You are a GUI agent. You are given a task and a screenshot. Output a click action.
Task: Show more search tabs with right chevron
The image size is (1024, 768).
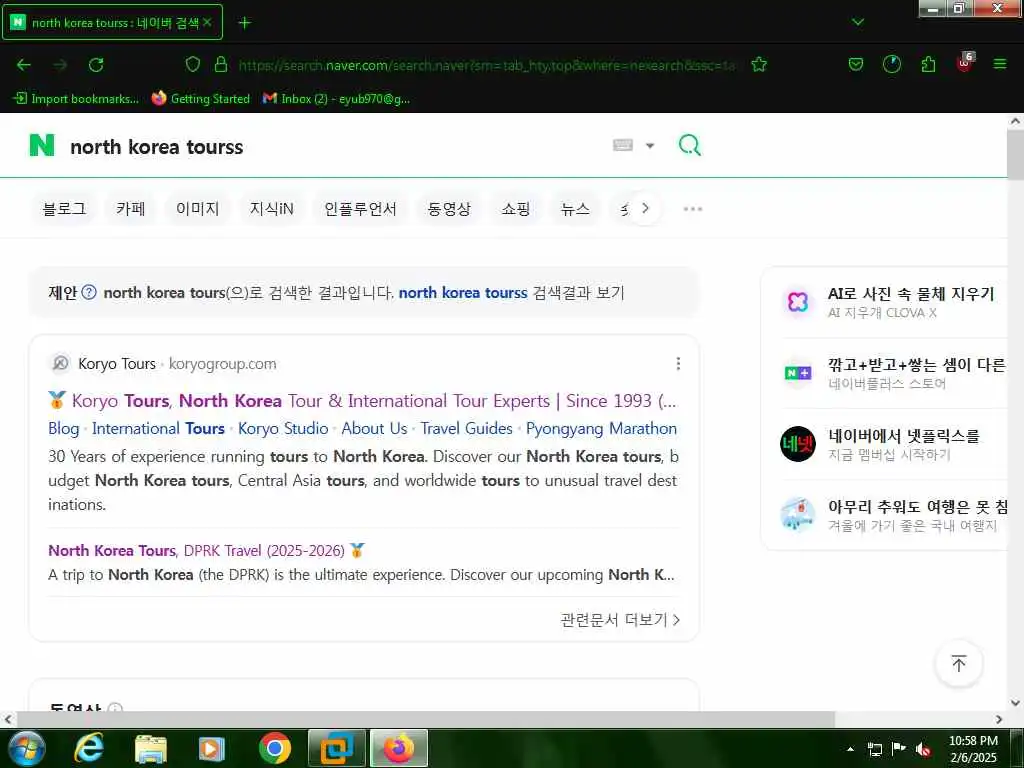[x=645, y=208]
